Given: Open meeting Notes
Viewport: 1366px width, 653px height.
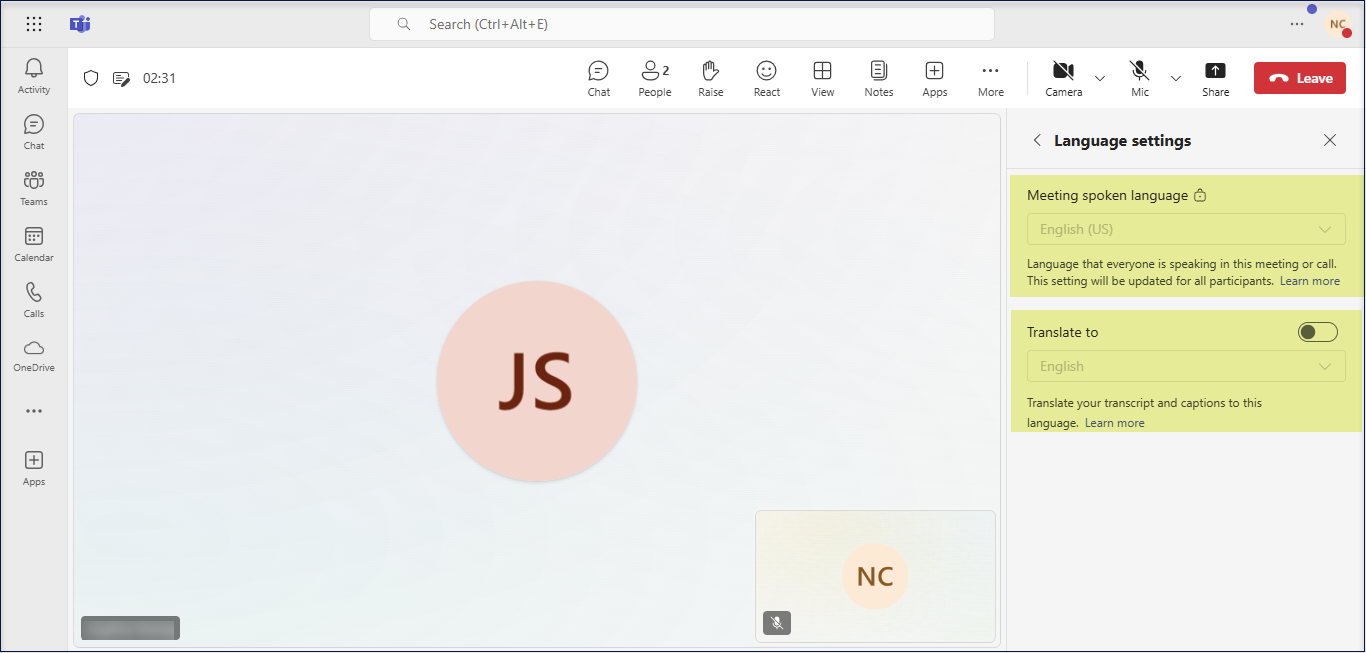Looking at the screenshot, I should point(878,78).
